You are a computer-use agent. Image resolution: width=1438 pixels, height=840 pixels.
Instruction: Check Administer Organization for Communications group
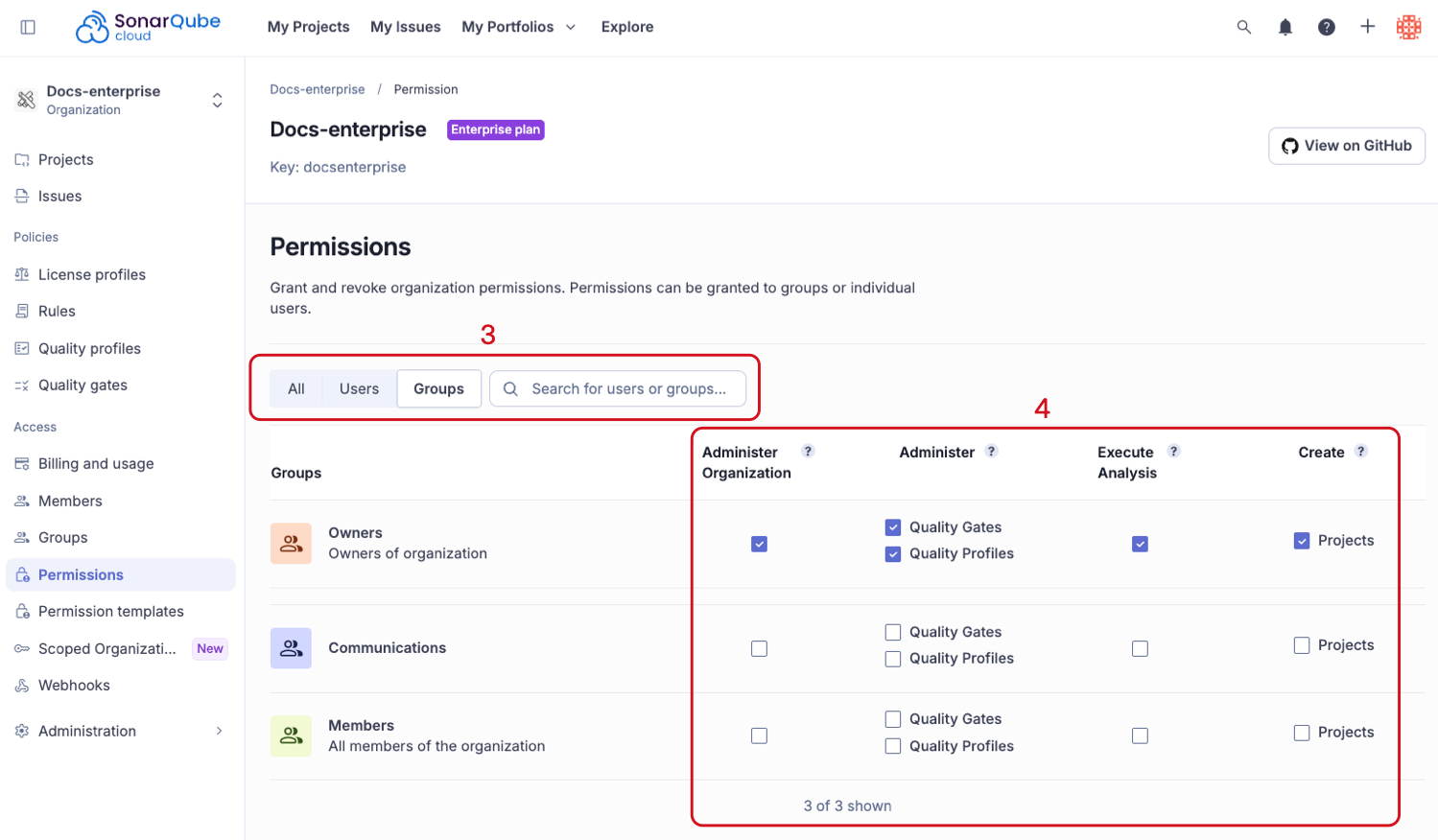(759, 649)
